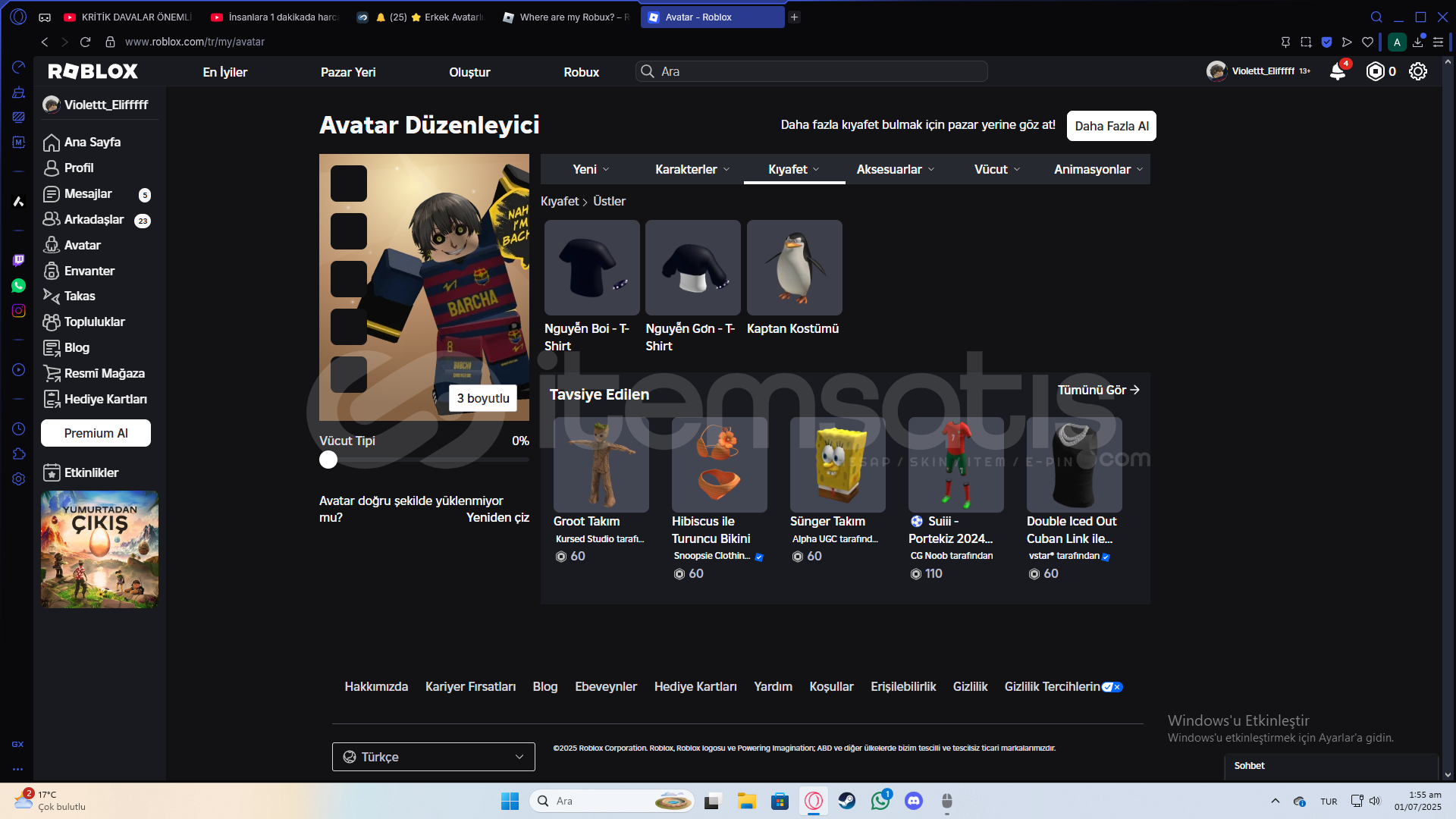Open Groot Takım recommended item
The image size is (1456, 819).
click(601, 465)
